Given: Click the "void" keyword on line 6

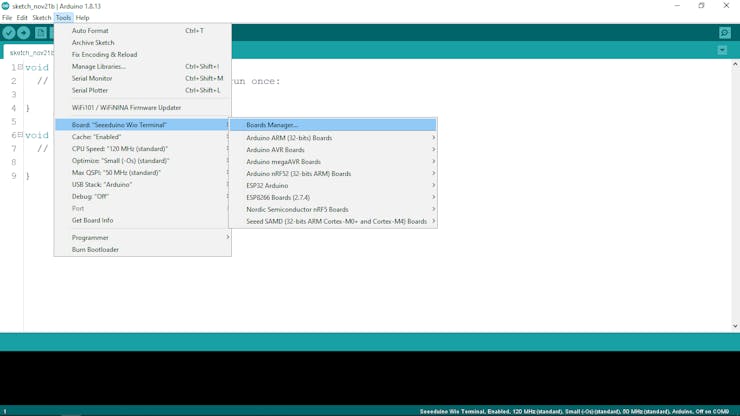Looking at the screenshot, I should coord(37,135).
